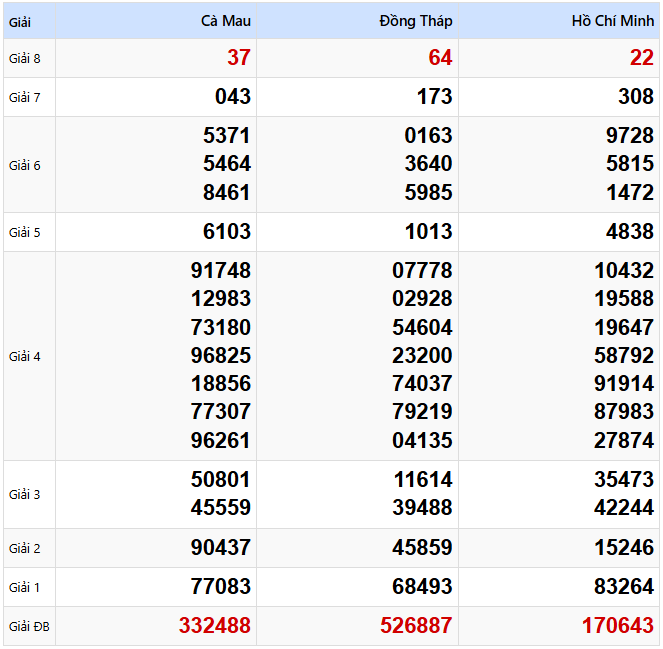Click the red number 22 for Hồ Chí Minh
This screenshot has width=663, height=649.
(x=642, y=58)
